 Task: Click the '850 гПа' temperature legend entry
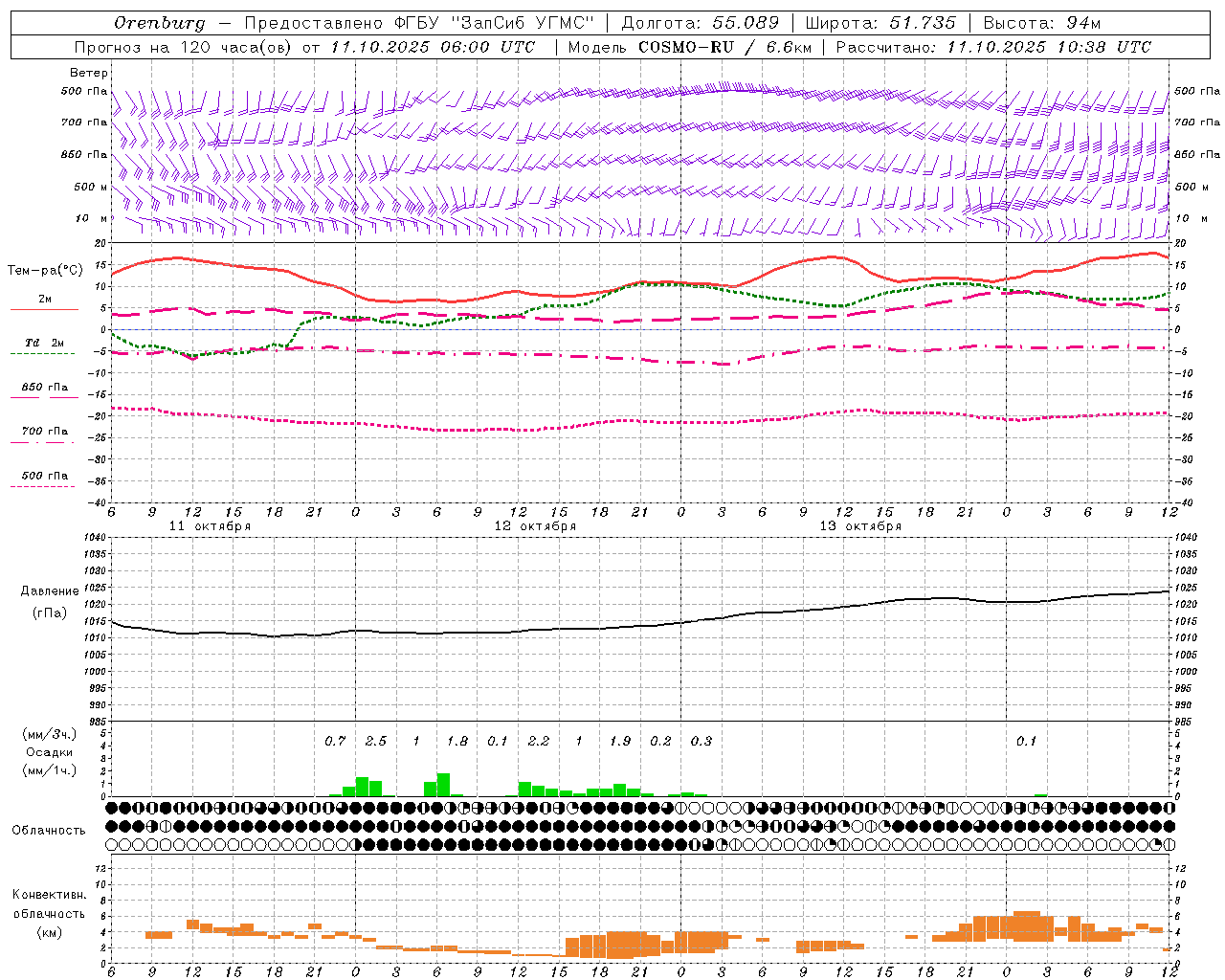click(44, 388)
